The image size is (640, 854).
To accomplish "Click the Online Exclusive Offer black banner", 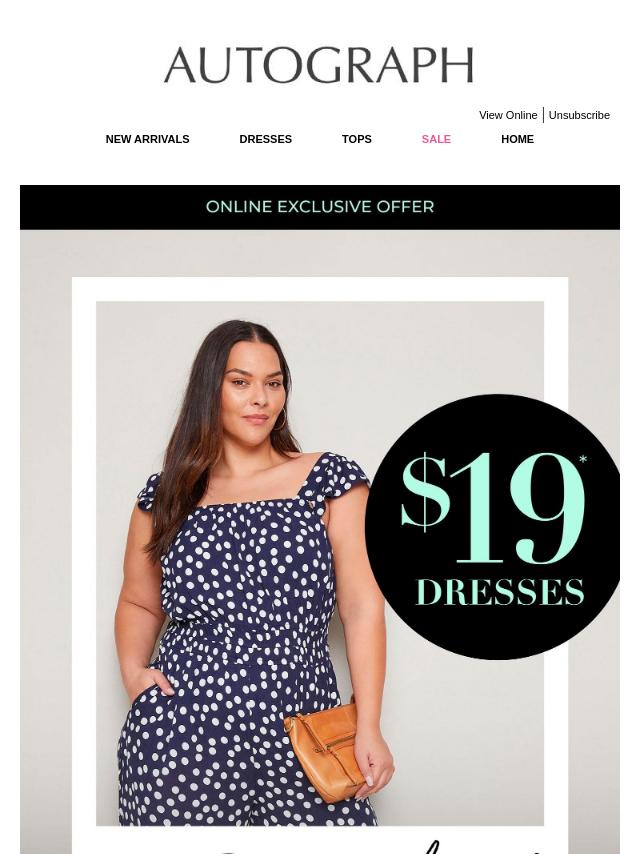I will tap(320, 207).
